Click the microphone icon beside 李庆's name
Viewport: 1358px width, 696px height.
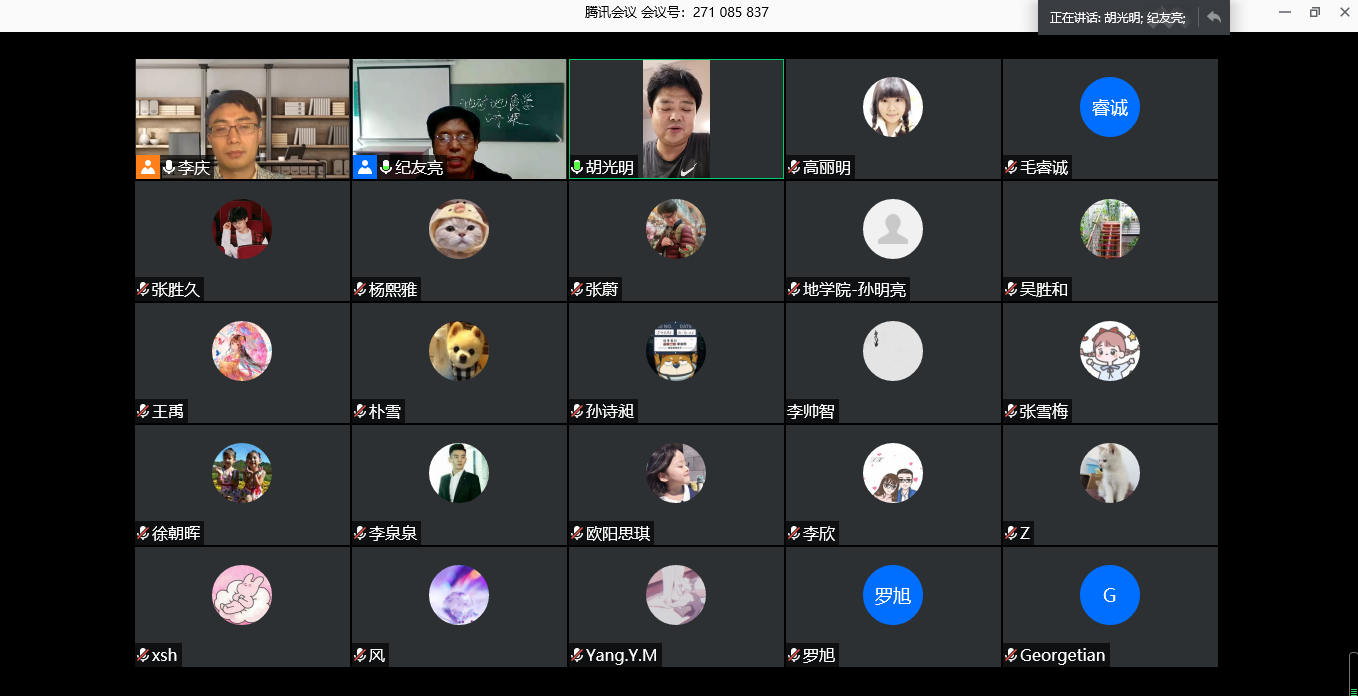(x=169, y=168)
